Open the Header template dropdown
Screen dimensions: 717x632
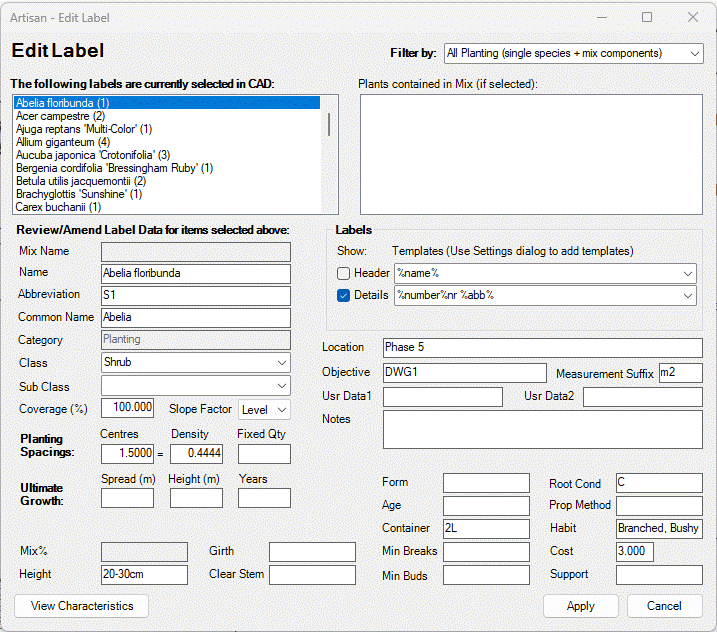(x=545, y=273)
